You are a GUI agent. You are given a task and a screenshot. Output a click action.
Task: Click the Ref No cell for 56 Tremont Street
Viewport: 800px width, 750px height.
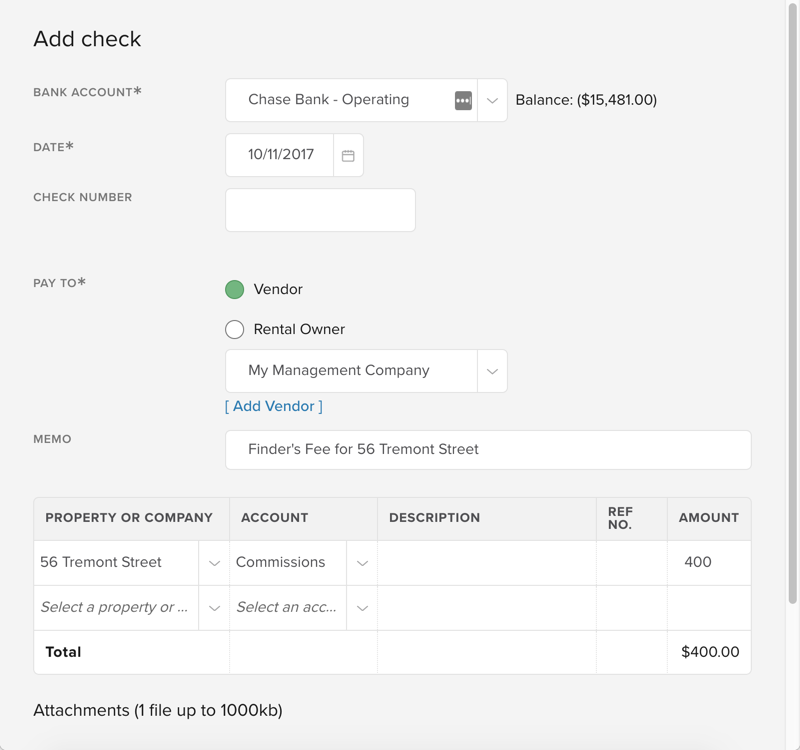632,562
